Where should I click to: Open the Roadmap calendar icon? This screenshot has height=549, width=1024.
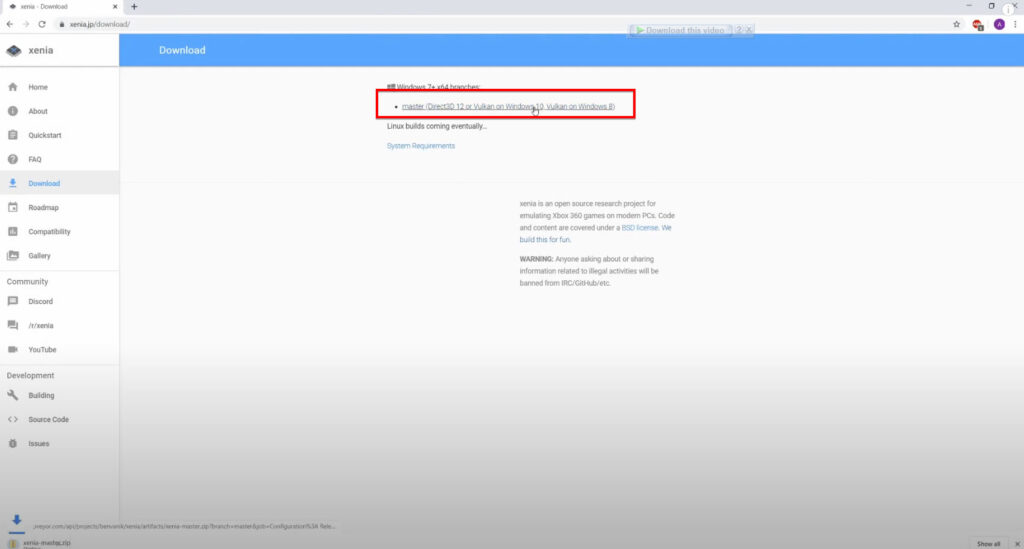click(x=13, y=207)
